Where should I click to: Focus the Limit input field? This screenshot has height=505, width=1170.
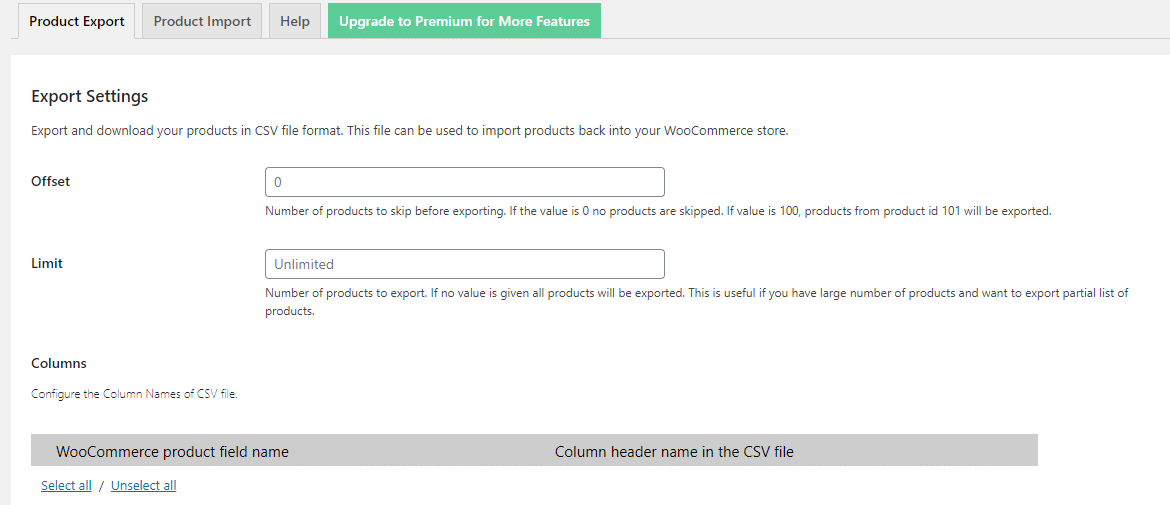coord(465,264)
